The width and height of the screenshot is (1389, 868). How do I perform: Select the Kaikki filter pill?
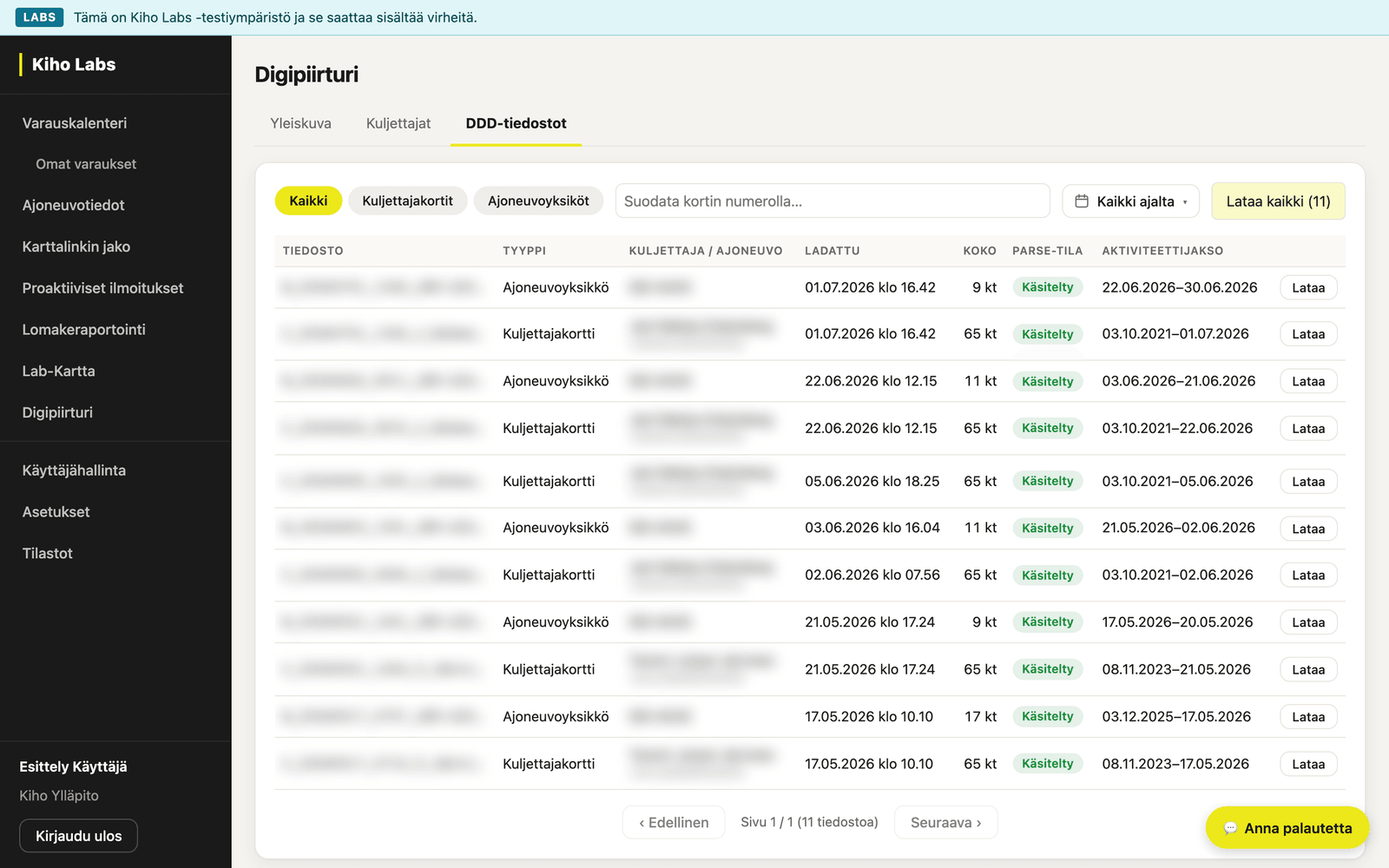[x=308, y=201]
